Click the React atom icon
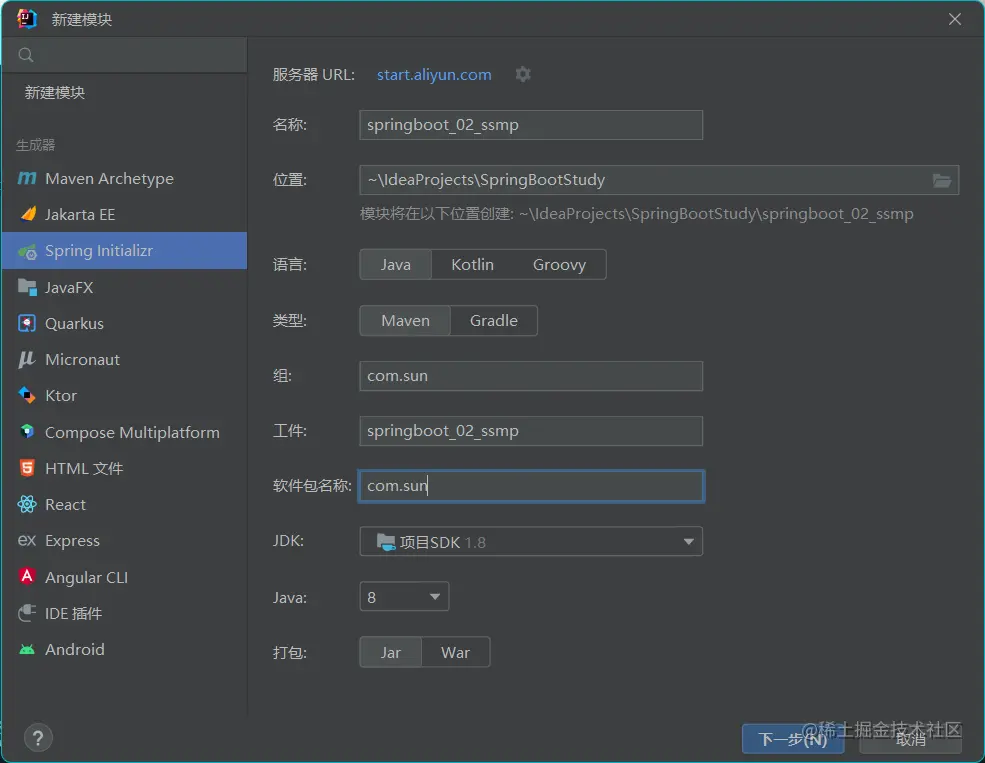This screenshot has width=985, height=763. [27, 504]
